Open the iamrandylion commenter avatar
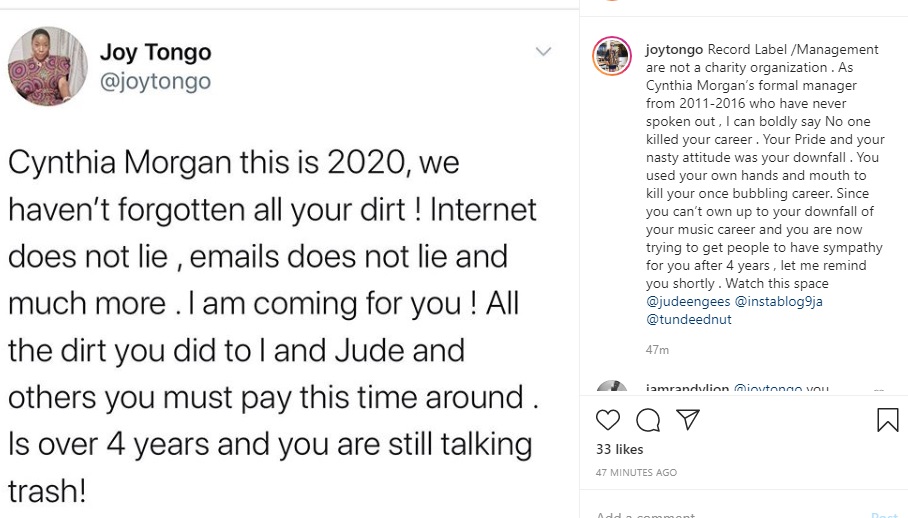908x518 pixels. 611,390
